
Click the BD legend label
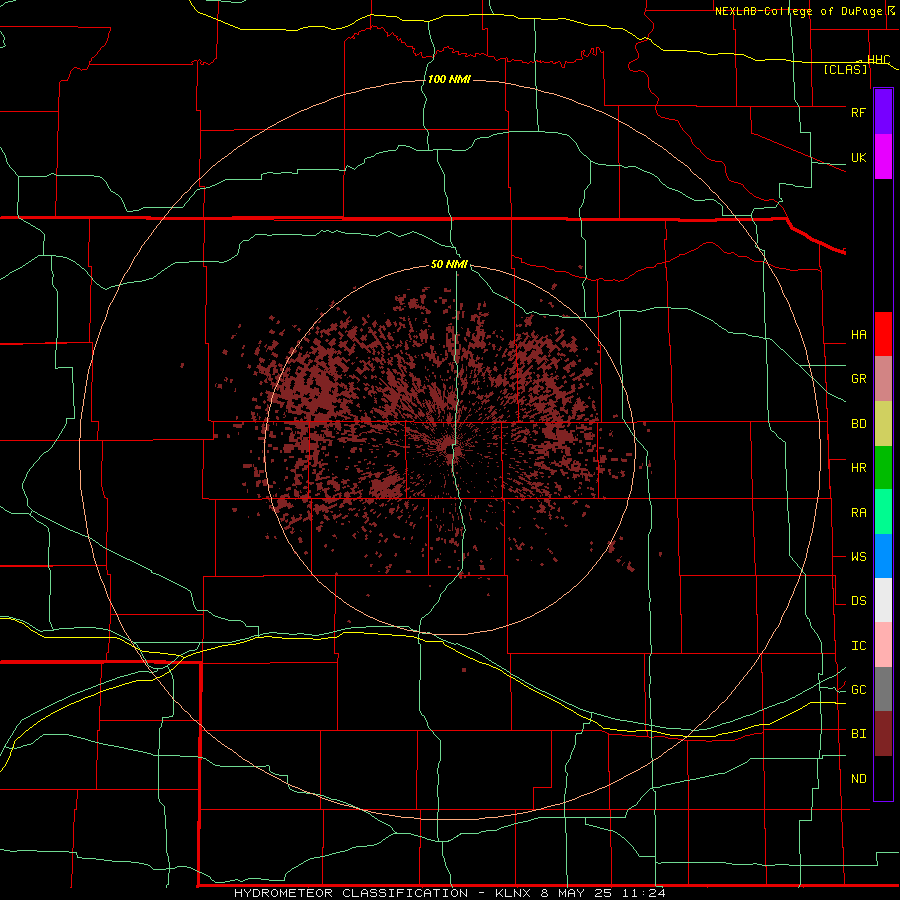click(858, 424)
